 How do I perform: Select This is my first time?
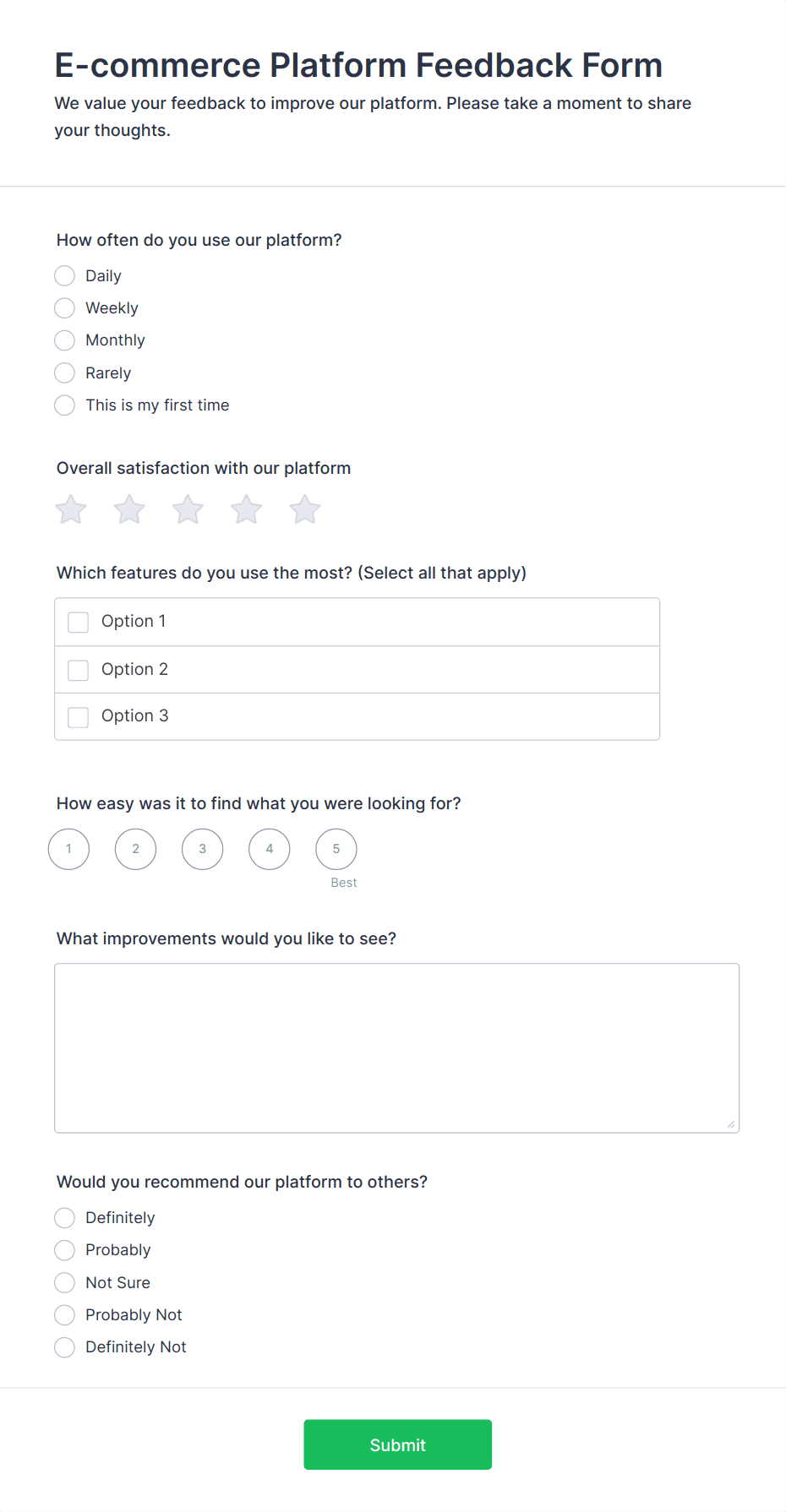pos(65,405)
